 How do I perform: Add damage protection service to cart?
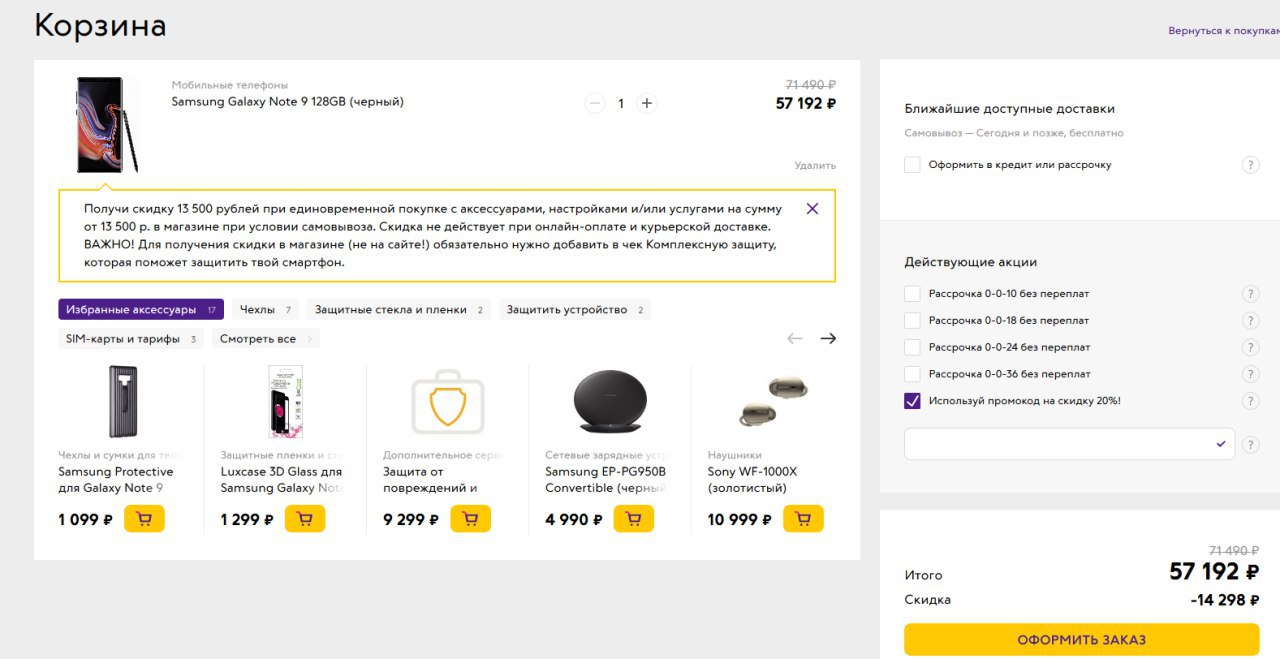point(470,519)
